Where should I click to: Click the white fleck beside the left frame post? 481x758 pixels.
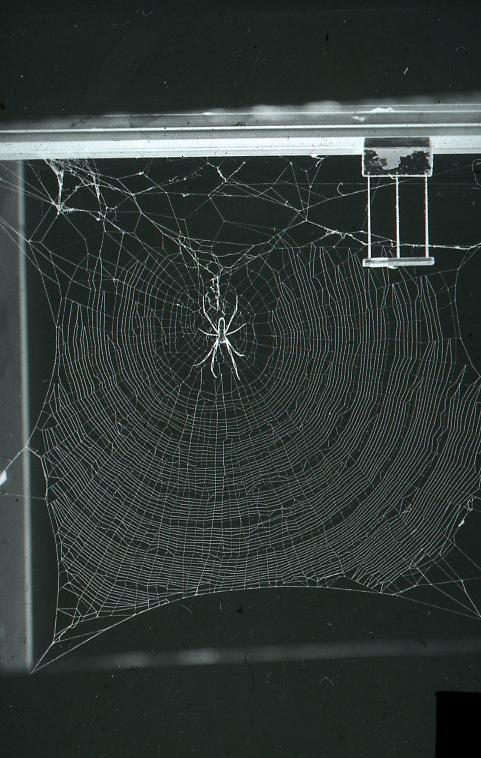(x=3, y=477)
